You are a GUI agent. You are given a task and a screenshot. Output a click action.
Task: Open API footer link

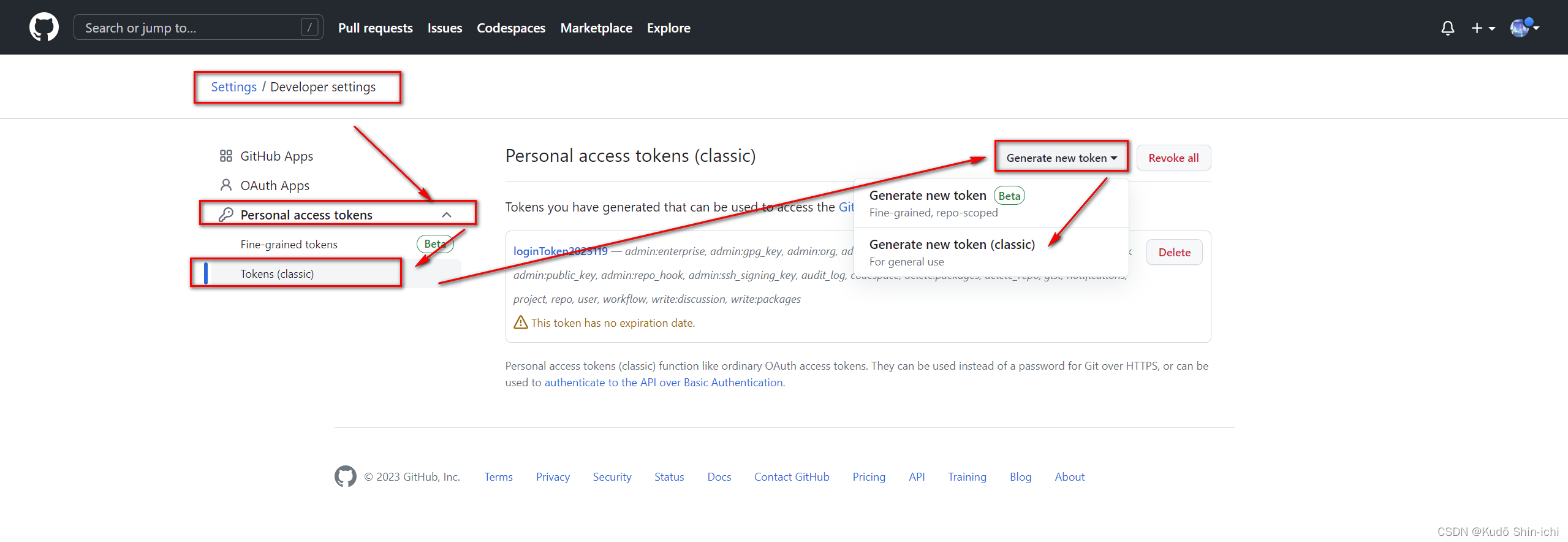coord(917,477)
